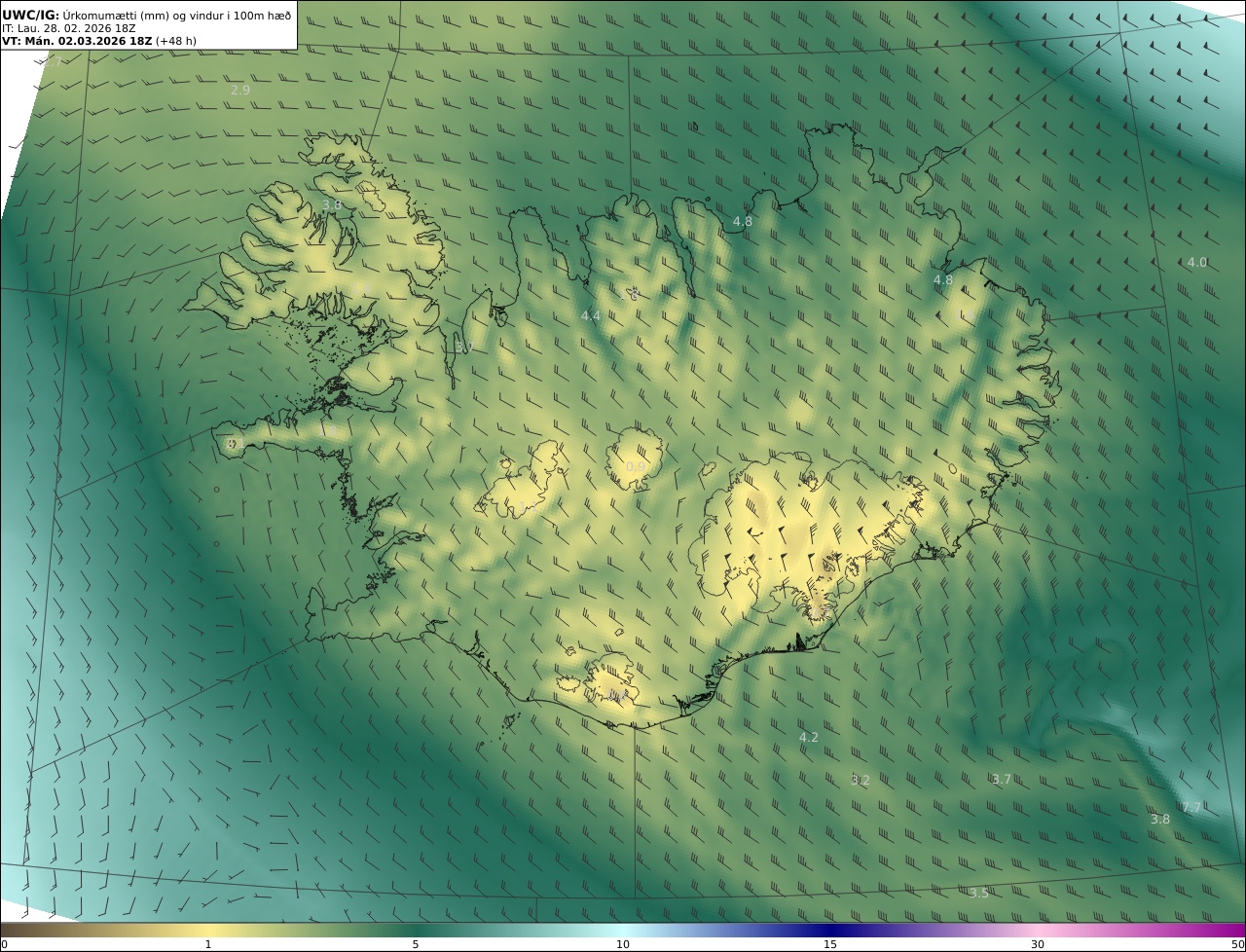The image size is (1246, 952).
Task: Click the colorbar tick label 1
Action: click(208, 944)
